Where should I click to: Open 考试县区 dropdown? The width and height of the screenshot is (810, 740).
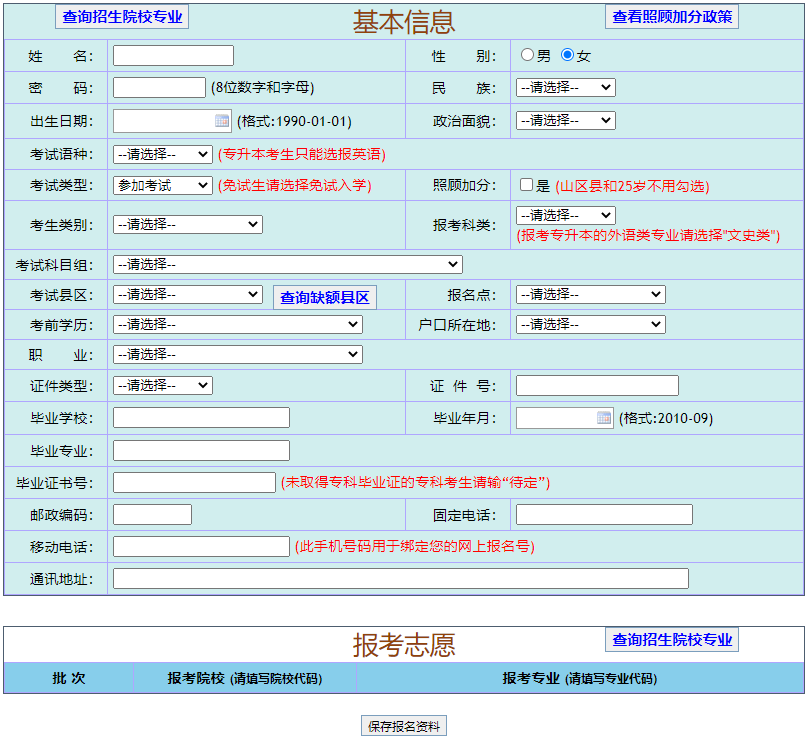188,295
